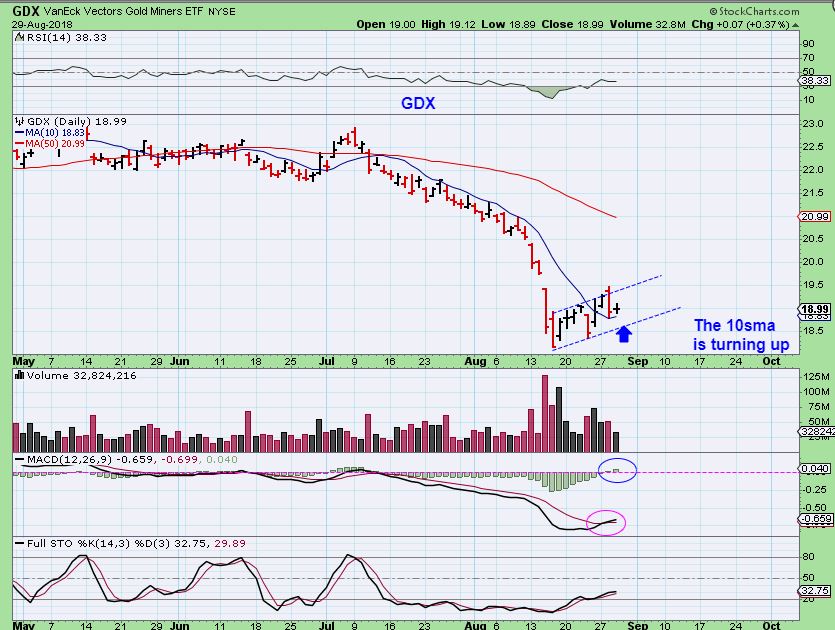The height and width of the screenshot is (630, 835).
Task: Click the Close 18.99 header value
Action: pyautogui.click(x=573, y=24)
